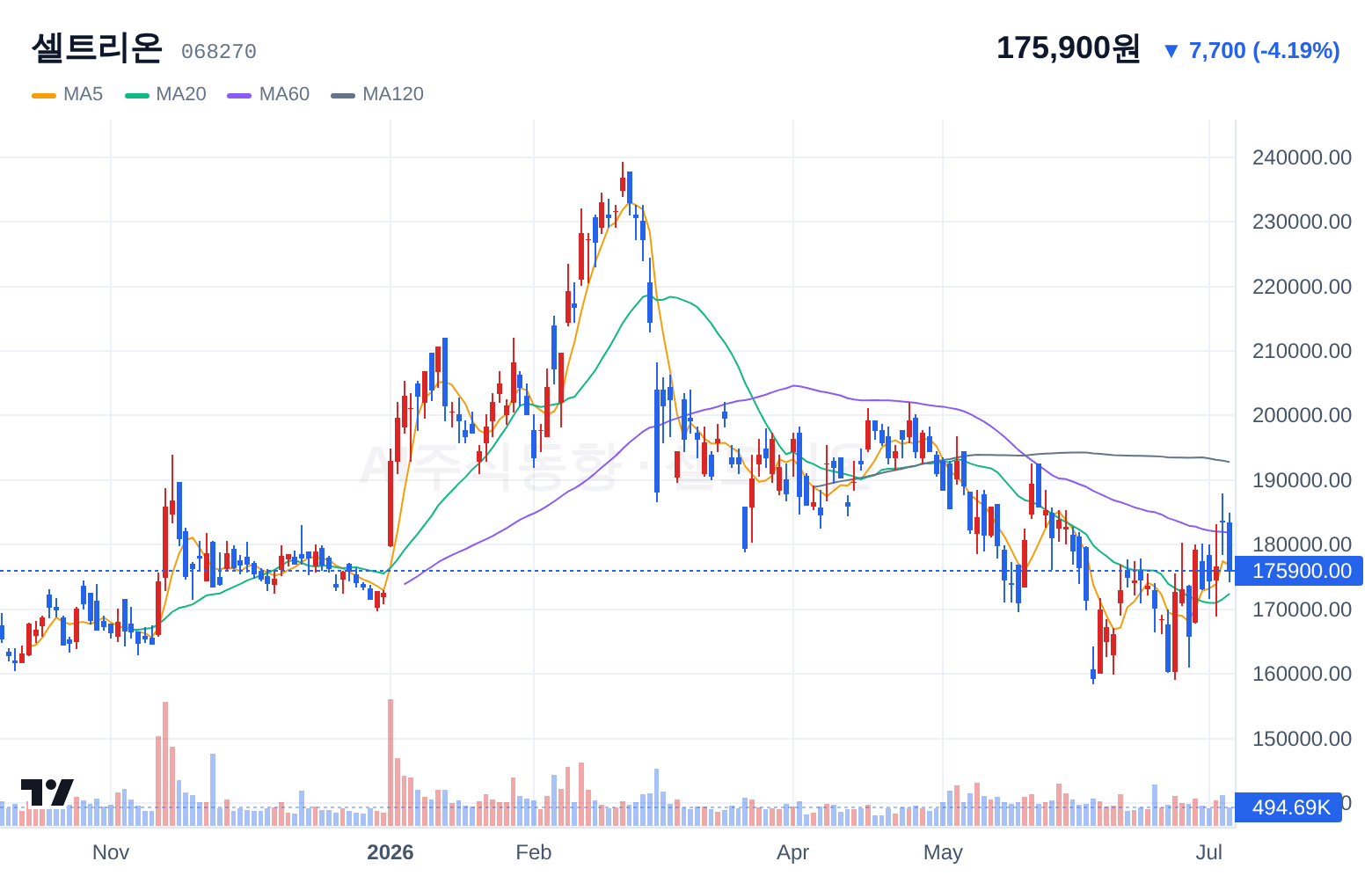Click the 494.69K volume label

(x=1290, y=807)
